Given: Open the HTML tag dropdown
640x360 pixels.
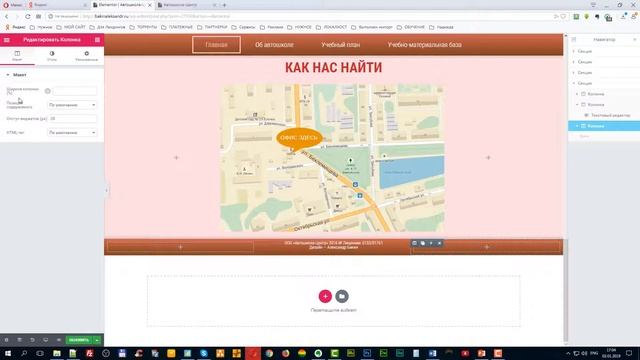Looking at the screenshot, I should coord(72,132).
